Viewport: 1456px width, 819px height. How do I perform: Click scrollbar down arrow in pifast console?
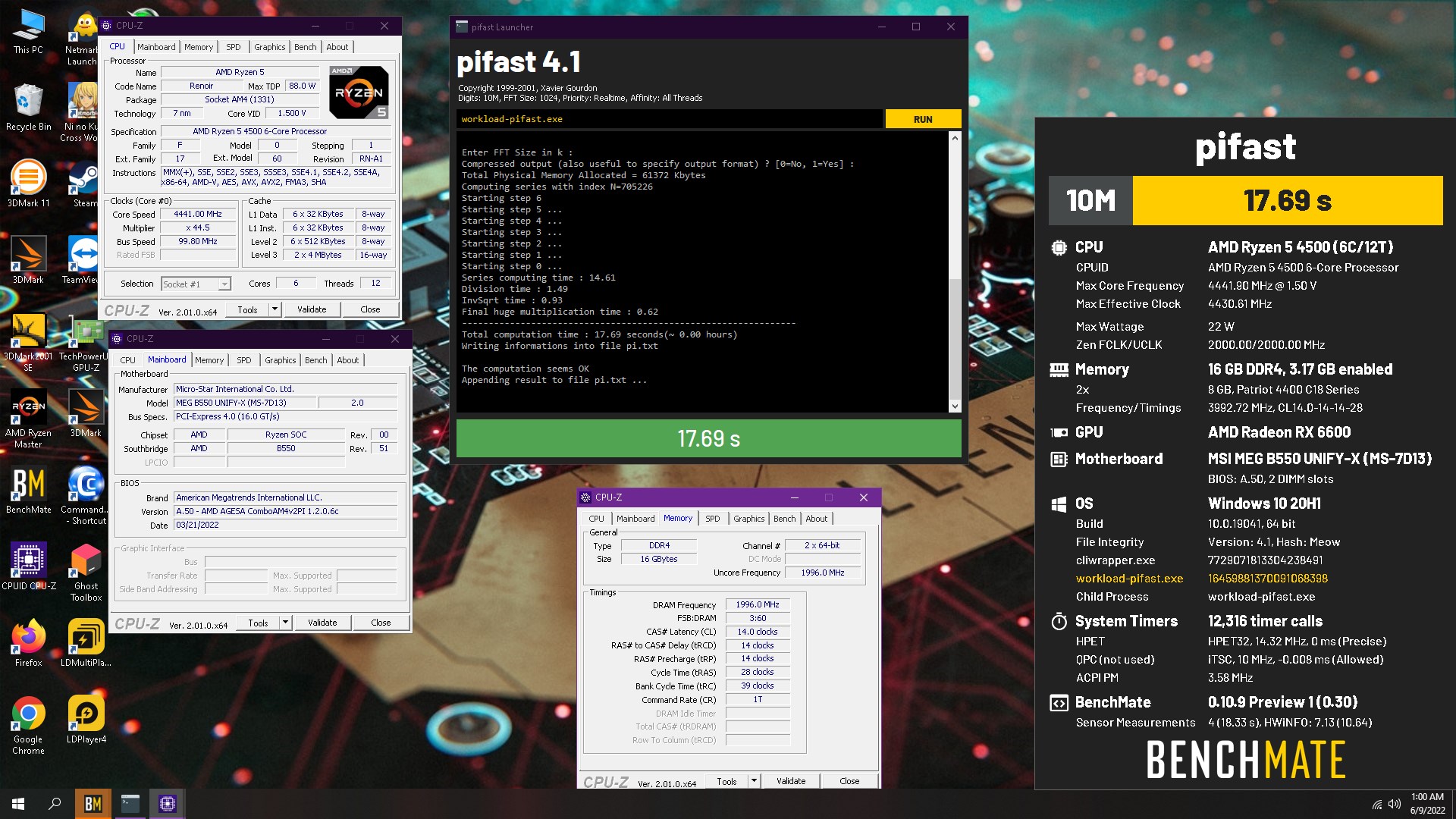coord(955,406)
